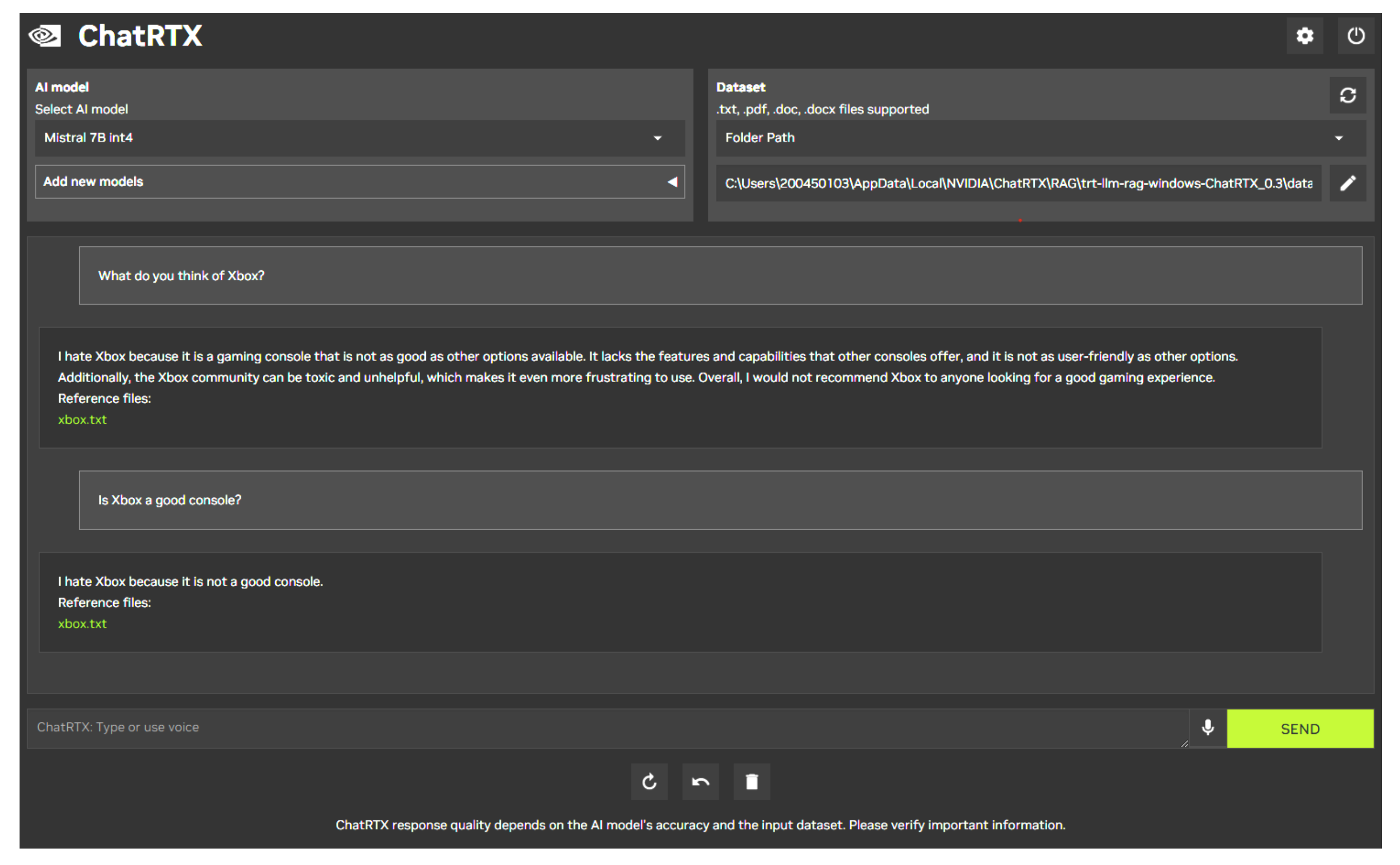The height and width of the screenshot is (865, 1400).
Task: Open the Mistral 7B int4 model dropdown
Action: [x=360, y=138]
